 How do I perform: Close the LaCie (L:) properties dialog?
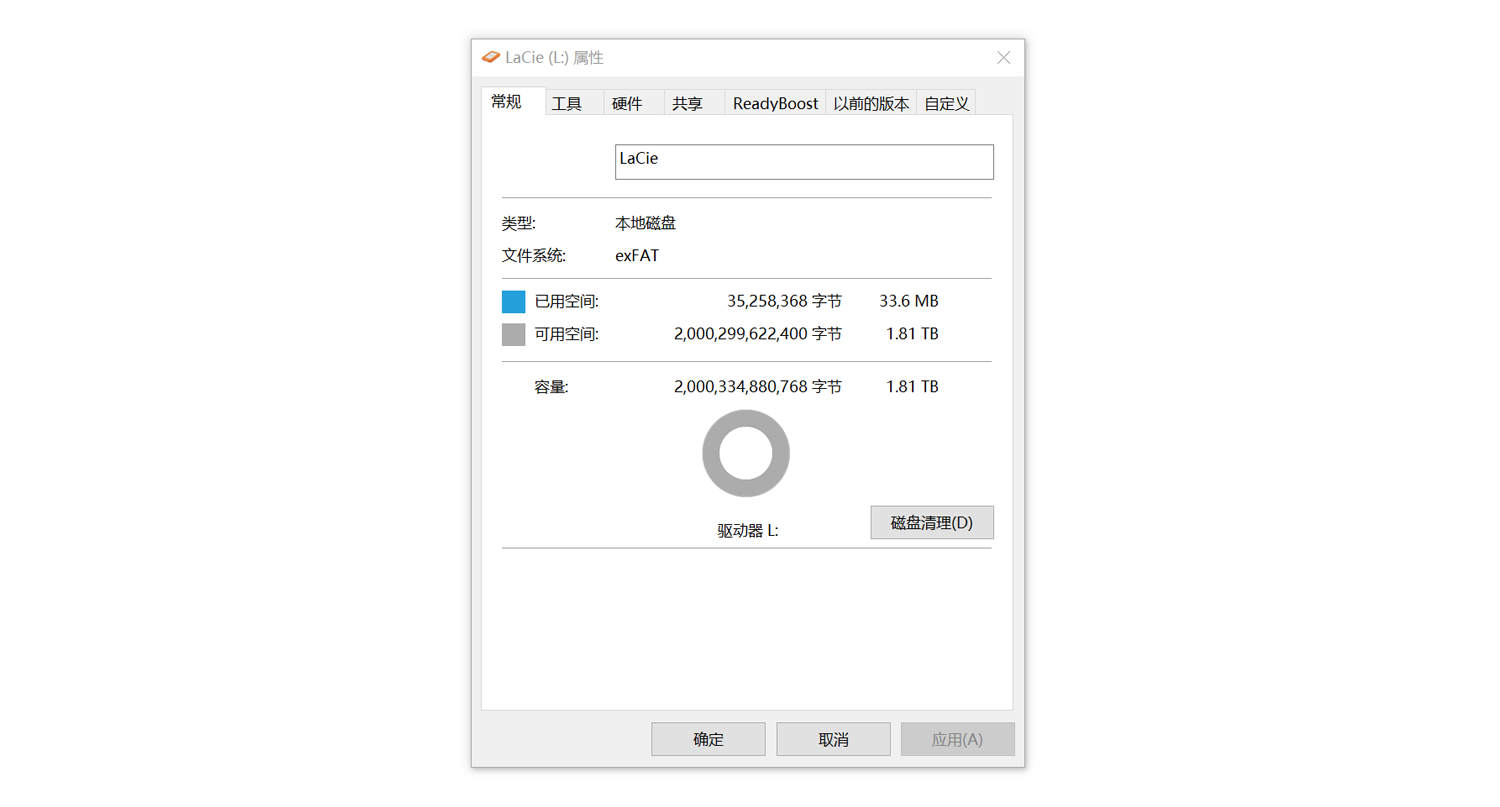(1004, 58)
